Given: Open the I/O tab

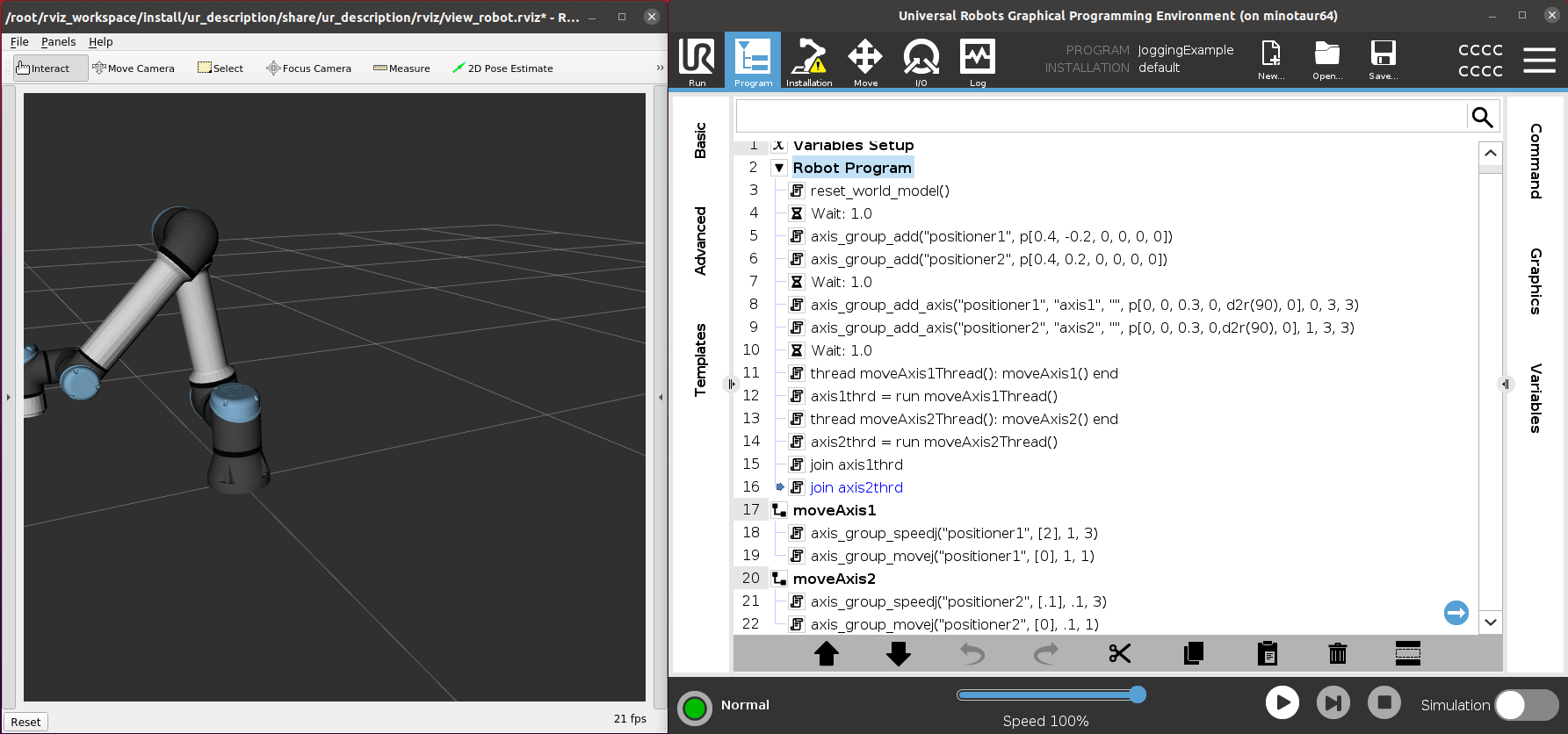Looking at the screenshot, I should click(x=921, y=61).
